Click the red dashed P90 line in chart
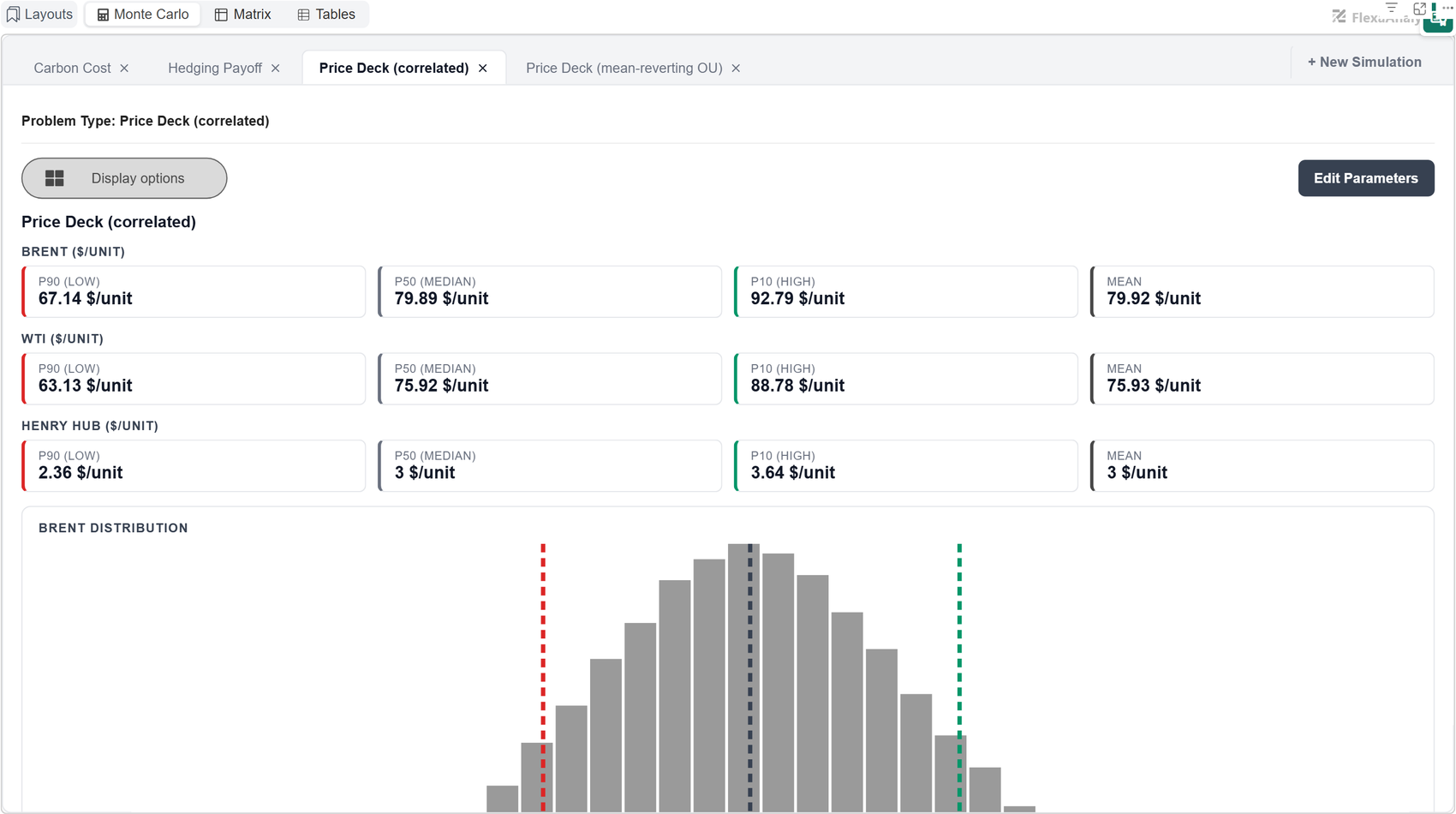The image size is (1456, 814). pyautogui.click(x=543, y=677)
